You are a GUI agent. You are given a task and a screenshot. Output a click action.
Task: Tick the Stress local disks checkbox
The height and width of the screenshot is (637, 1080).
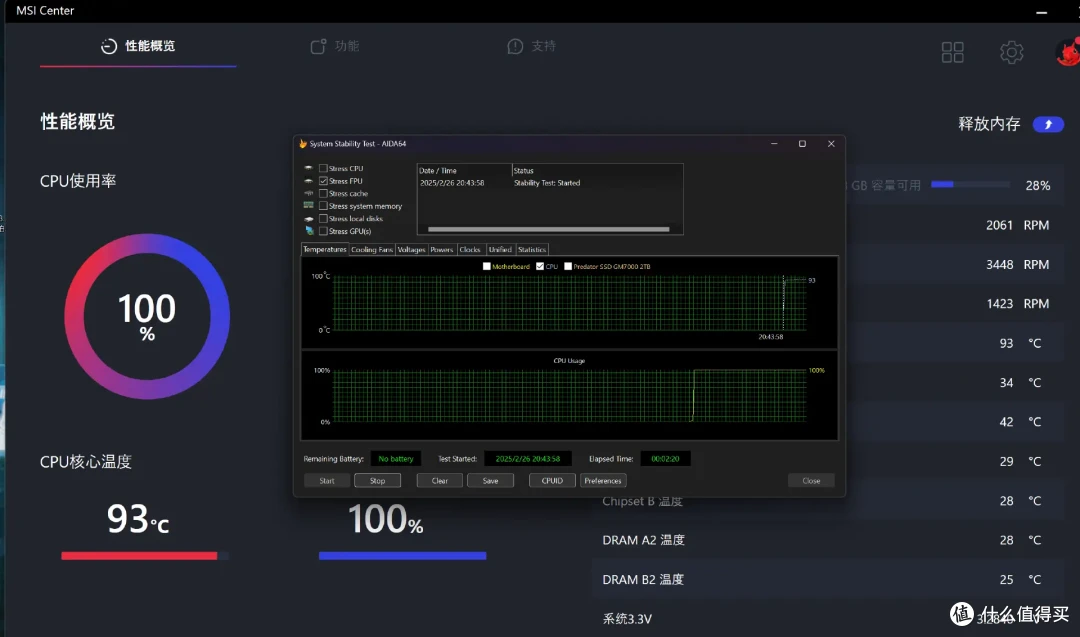click(x=323, y=218)
